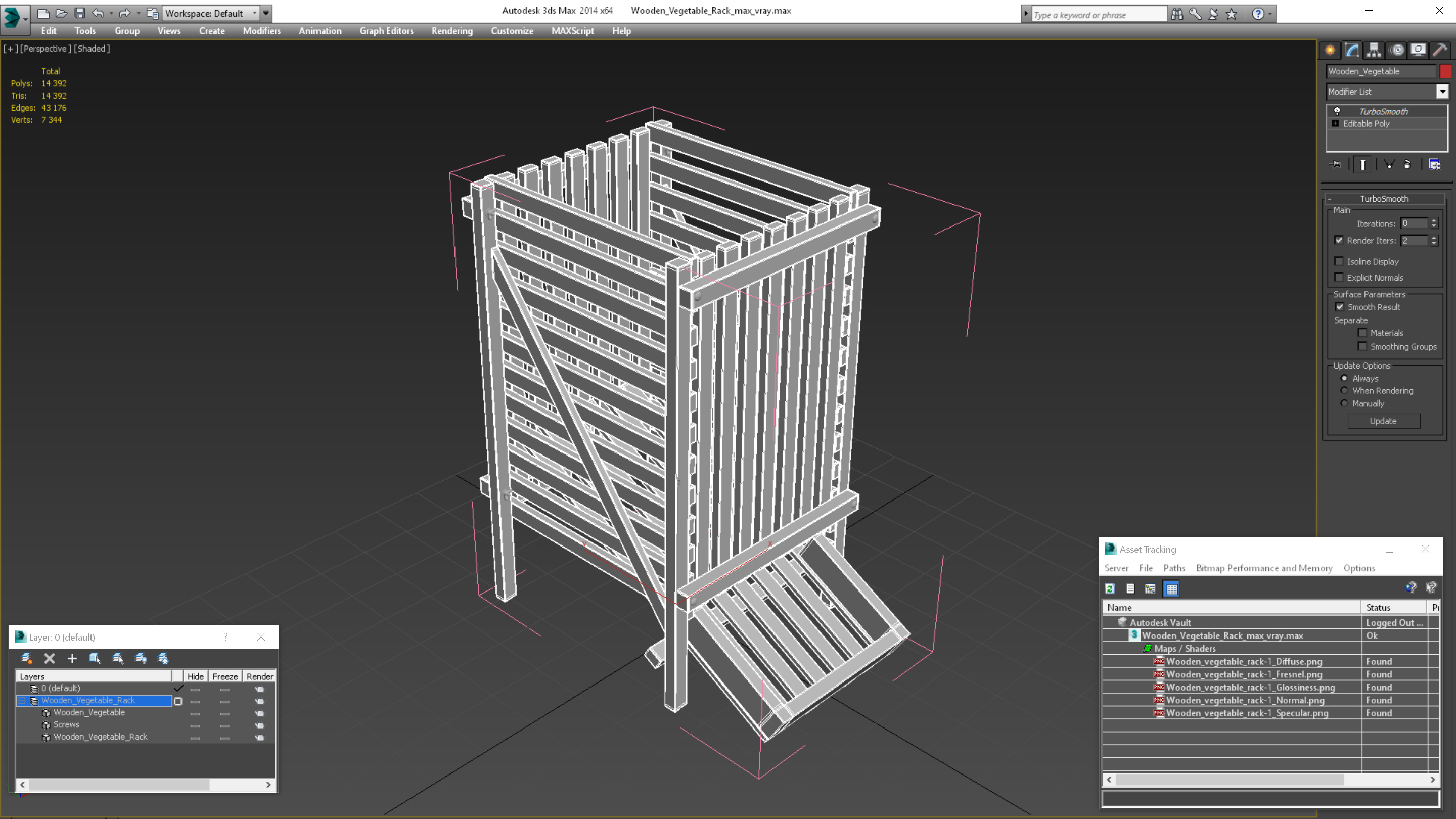
Task: Click the Make Unique icon below modifier stack
Action: (1389, 164)
